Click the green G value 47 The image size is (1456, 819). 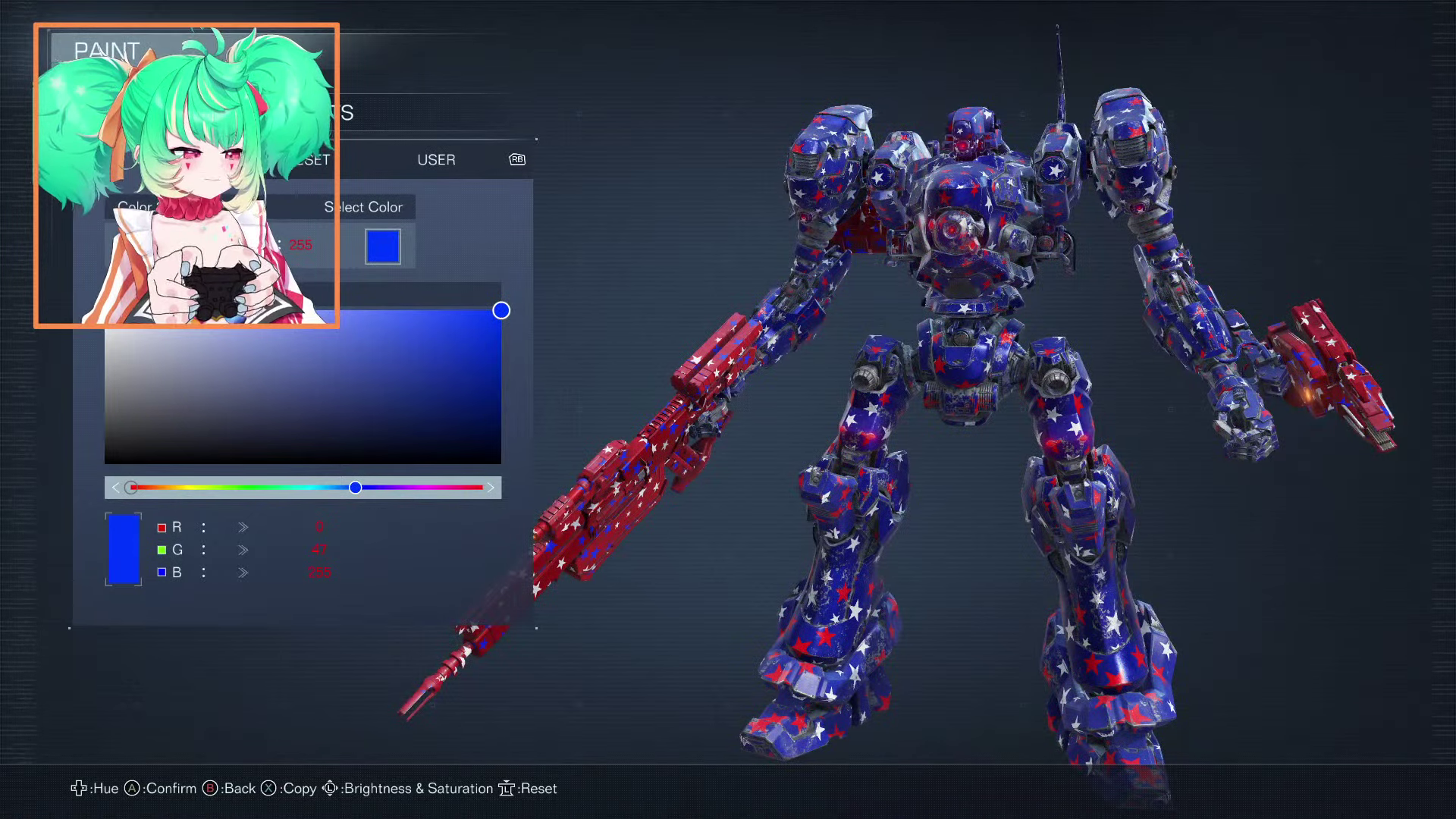(318, 550)
